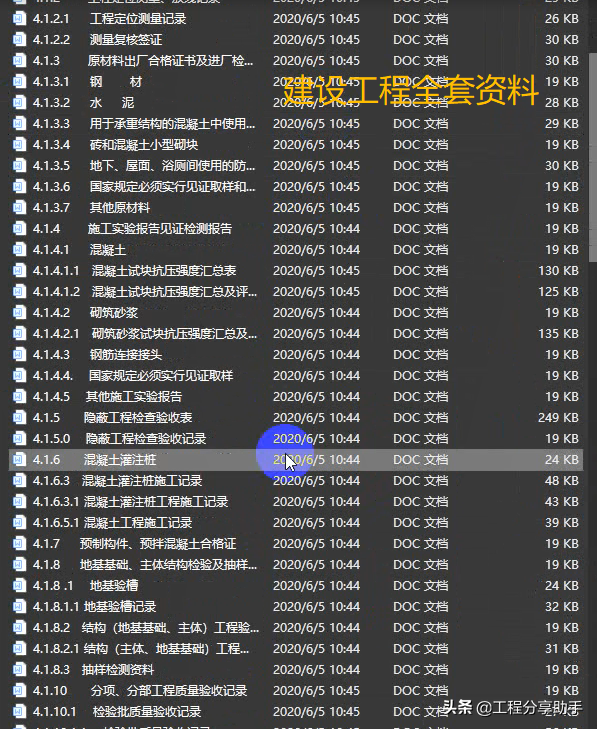Click the document icon for file 4.1.4.5
Screen dimensions: 597x729
pos(19,397)
